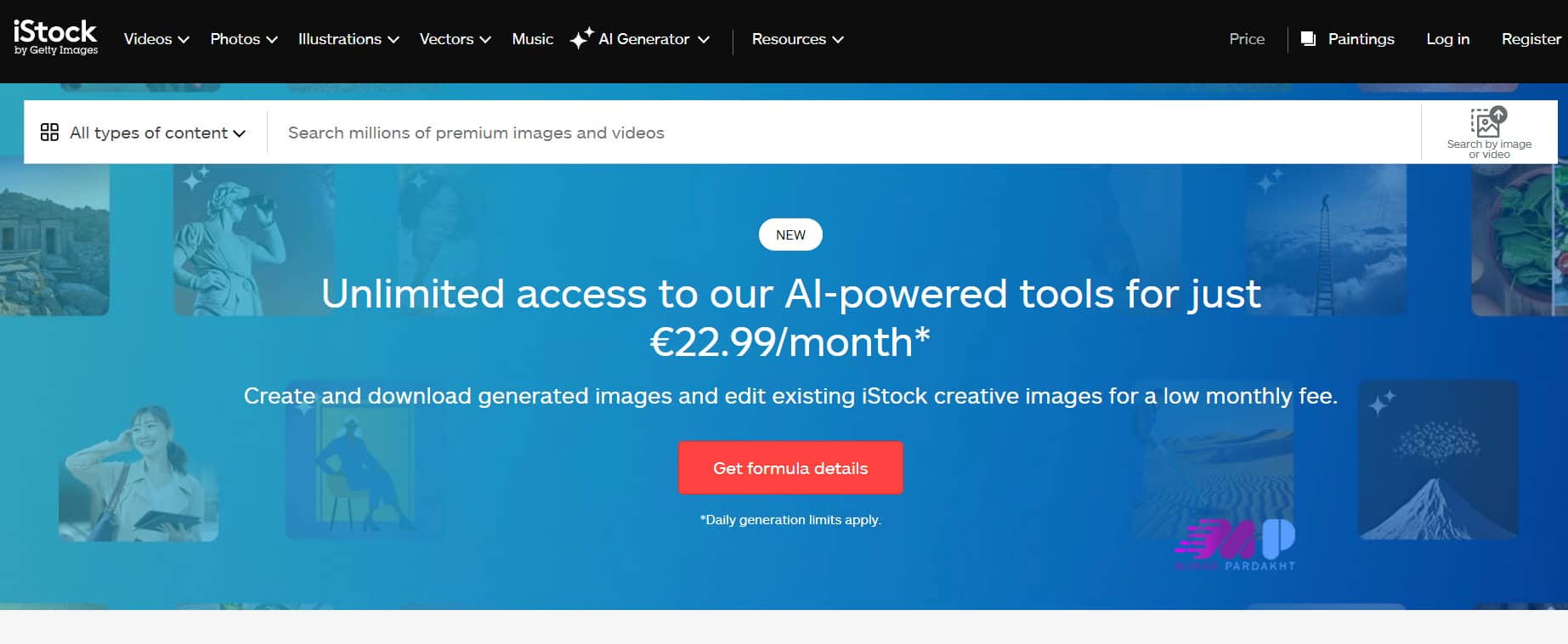The image size is (1568, 644).
Task: Click the mountain with birds thumbnail
Action: [1438, 460]
